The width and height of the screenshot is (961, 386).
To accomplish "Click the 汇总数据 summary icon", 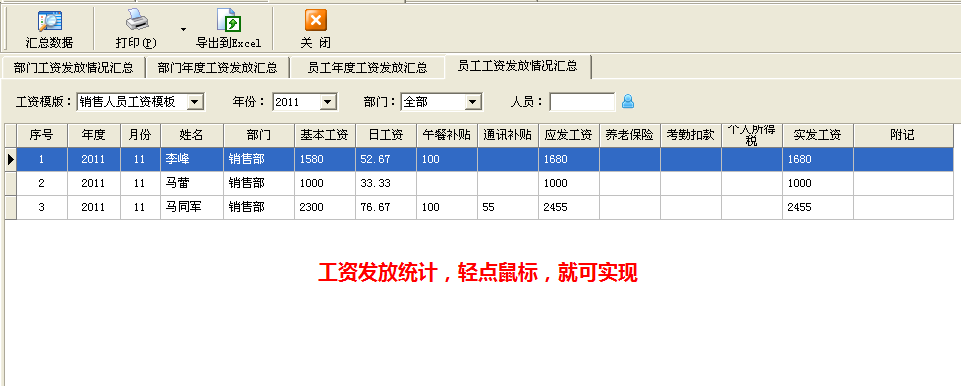I will [x=49, y=21].
